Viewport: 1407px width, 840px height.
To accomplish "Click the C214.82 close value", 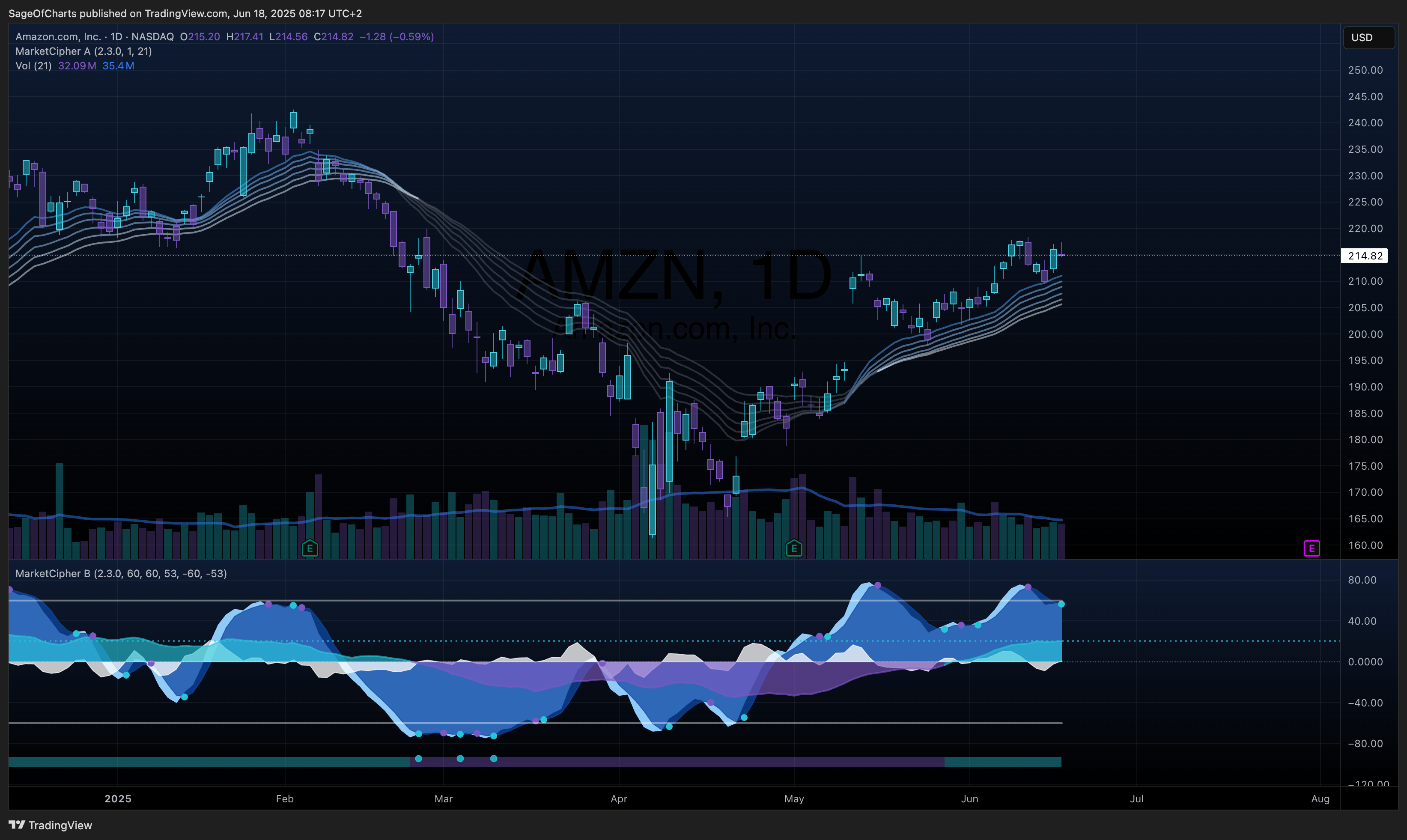I will point(334,36).
